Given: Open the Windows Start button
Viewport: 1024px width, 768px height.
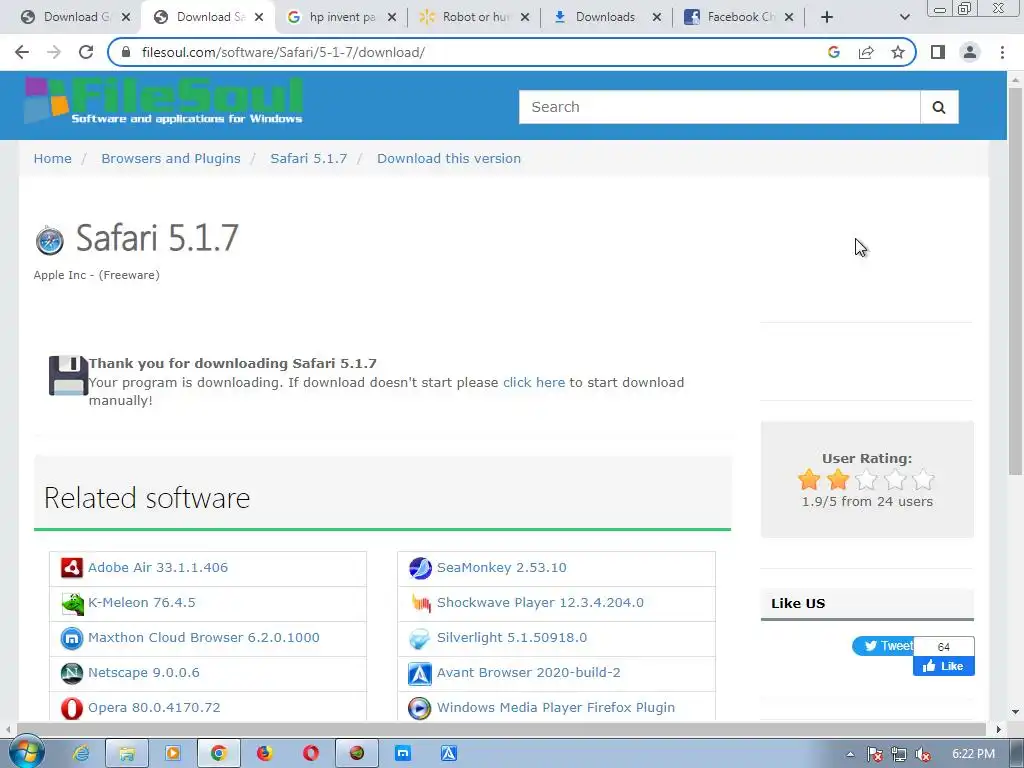Looking at the screenshot, I should tap(25, 753).
